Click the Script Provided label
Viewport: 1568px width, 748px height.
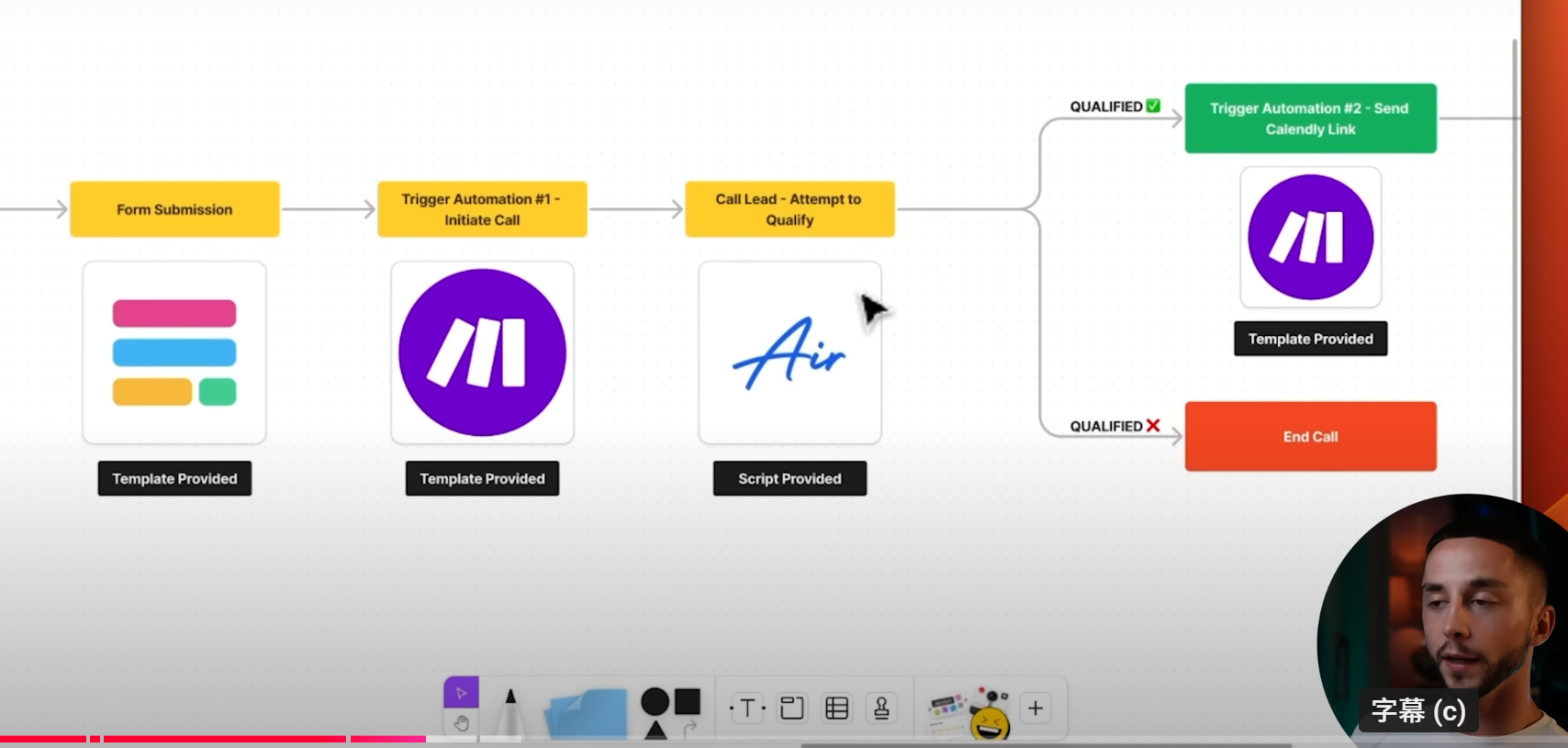coord(790,478)
